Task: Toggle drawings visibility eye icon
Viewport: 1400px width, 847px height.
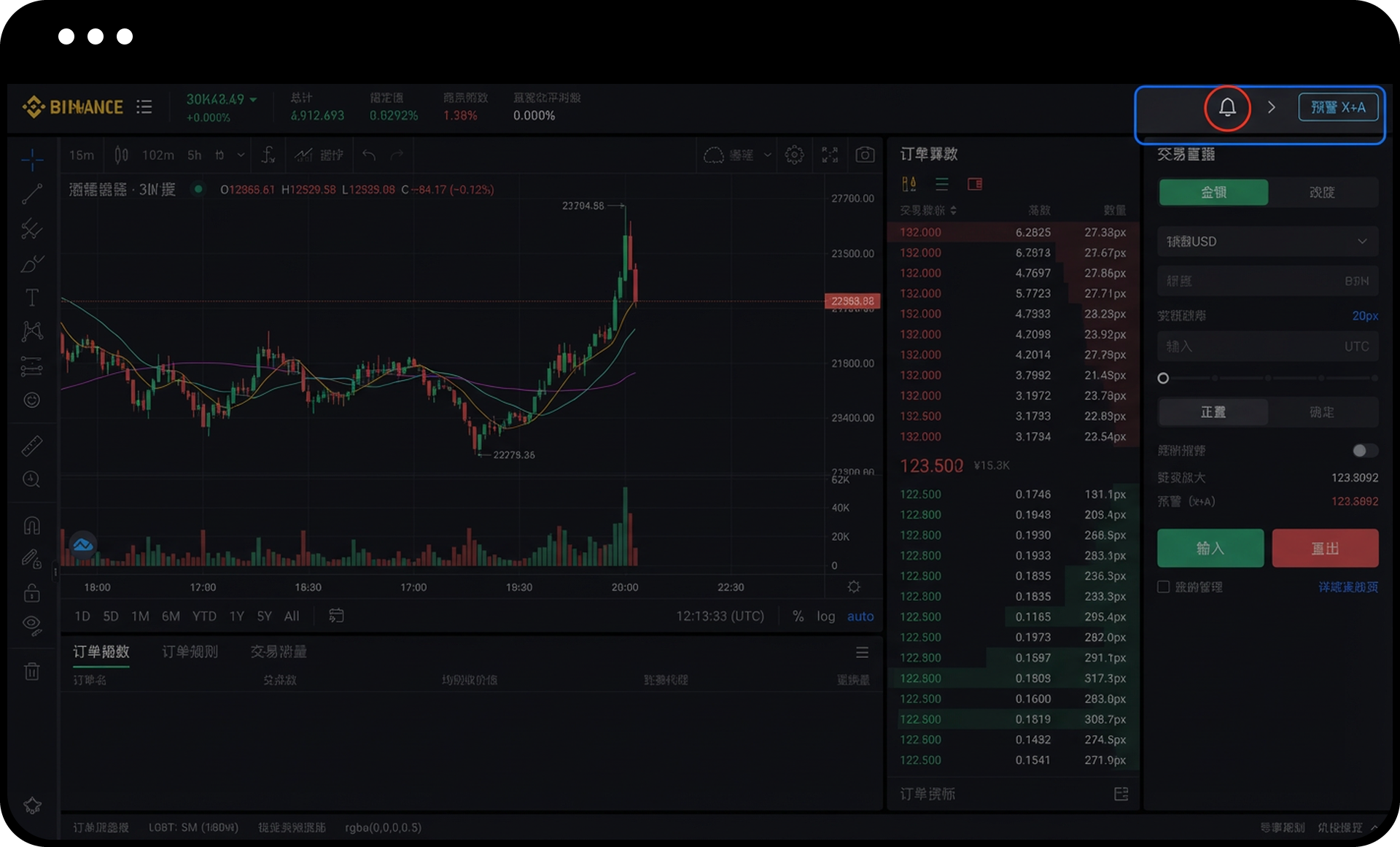Action: click(x=32, y=624)
